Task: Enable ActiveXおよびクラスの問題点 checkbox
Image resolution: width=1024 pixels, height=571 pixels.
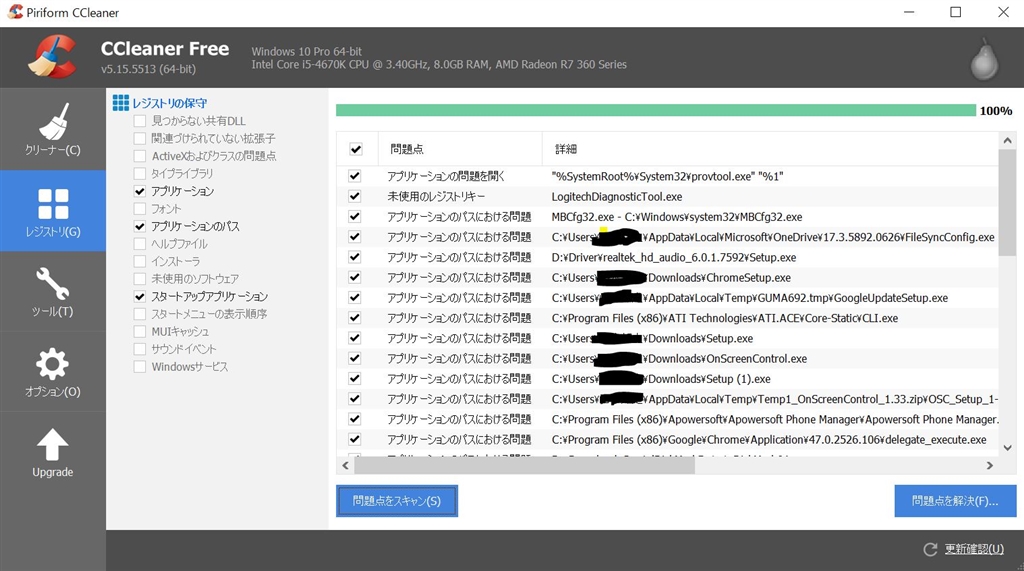Action: [140, 156]
